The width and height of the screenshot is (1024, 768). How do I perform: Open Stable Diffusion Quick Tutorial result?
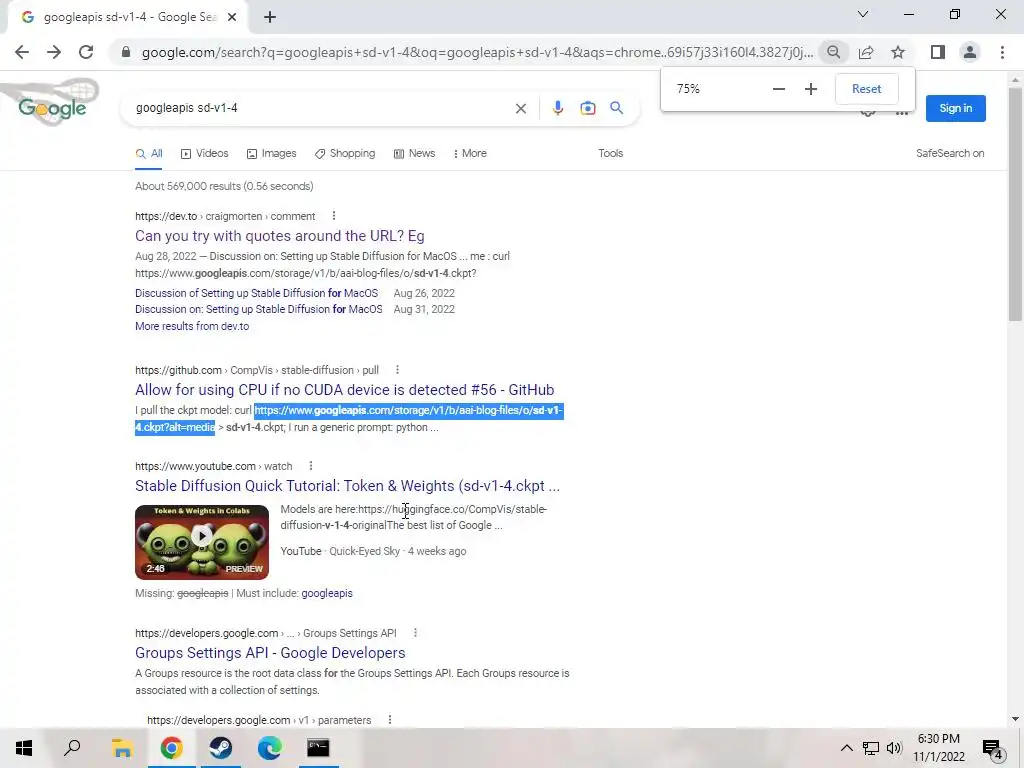(x=347, y=487)
